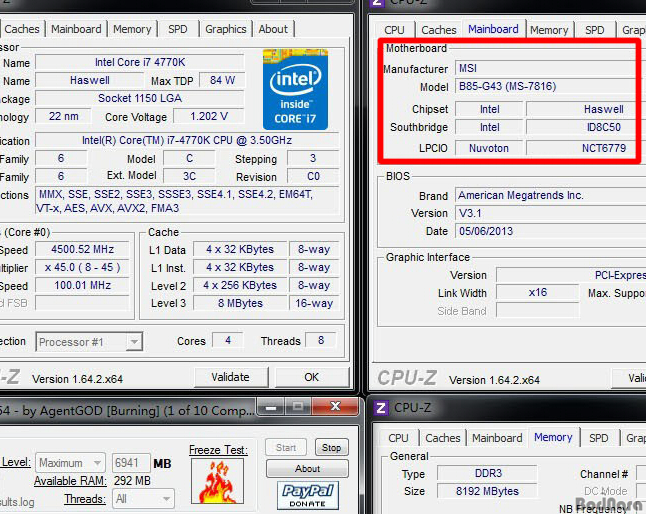This screenshot has width=646, height=514.
Task: Click the BIOS version field V3.1
Action: (550, 213)
